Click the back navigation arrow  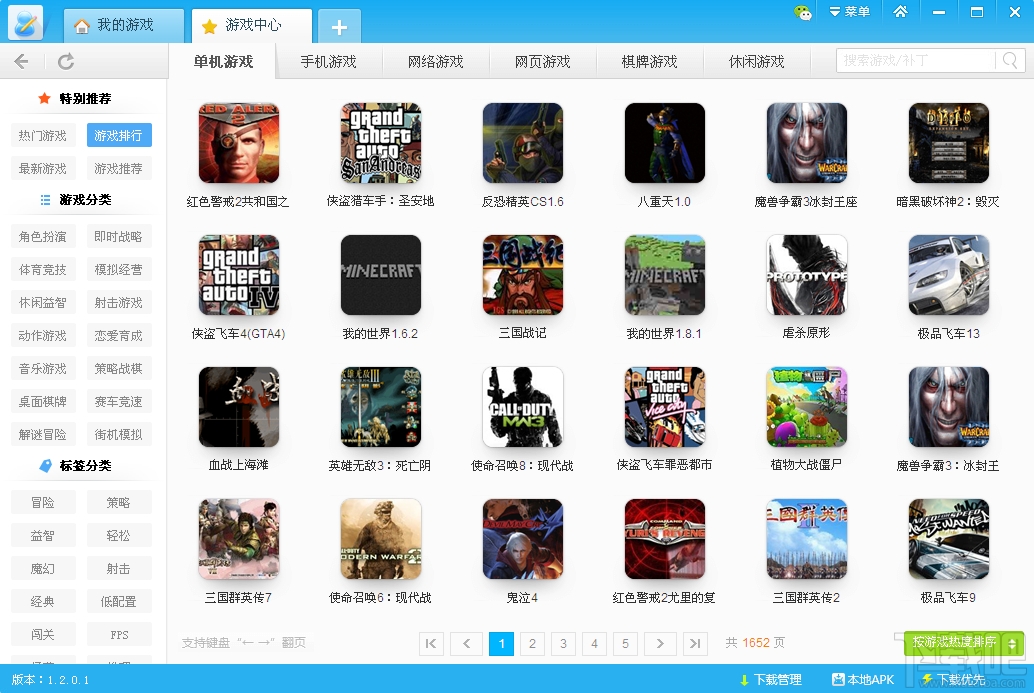click(22, 60)
